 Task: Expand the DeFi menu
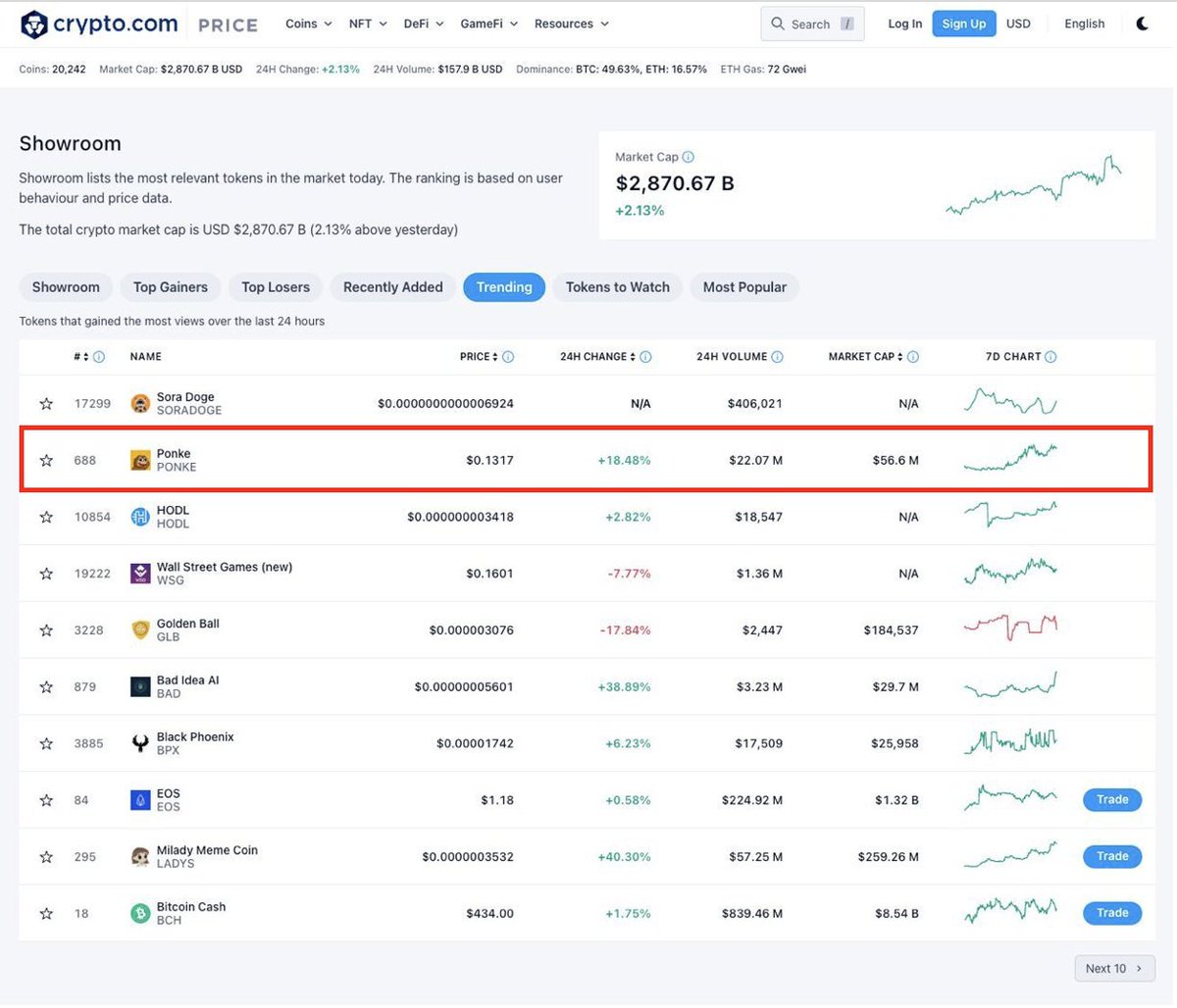pos(424,24)
